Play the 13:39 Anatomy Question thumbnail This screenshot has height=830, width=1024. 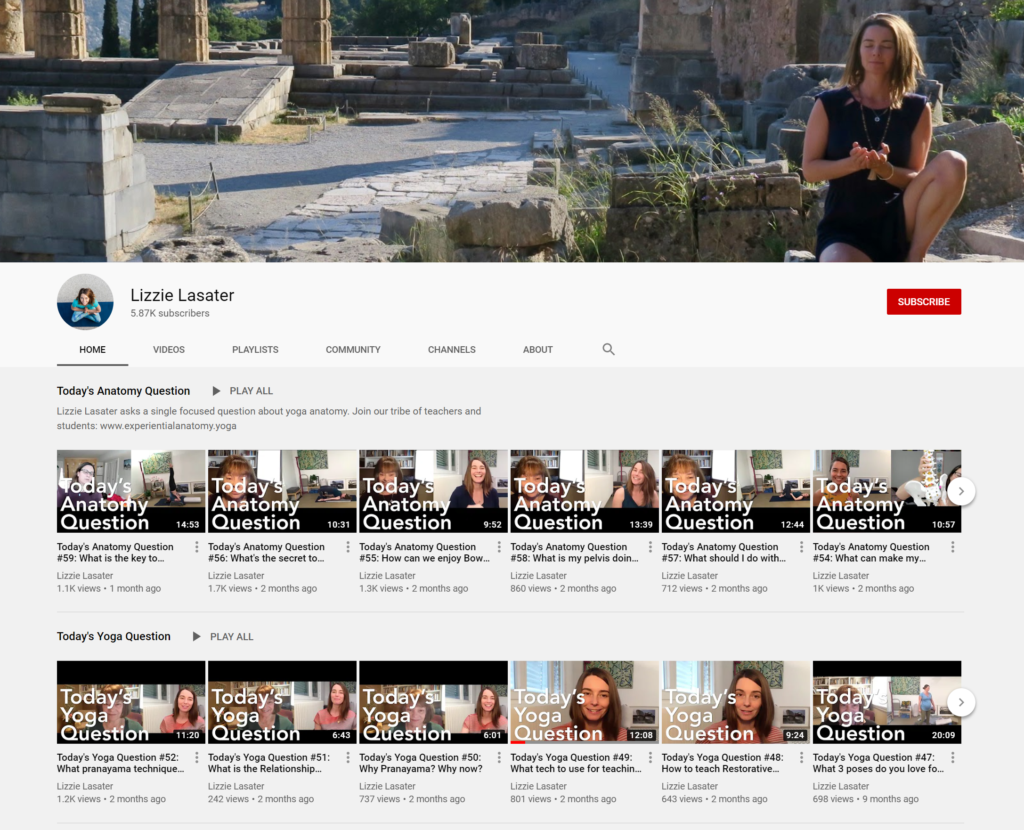pos(584,491)
